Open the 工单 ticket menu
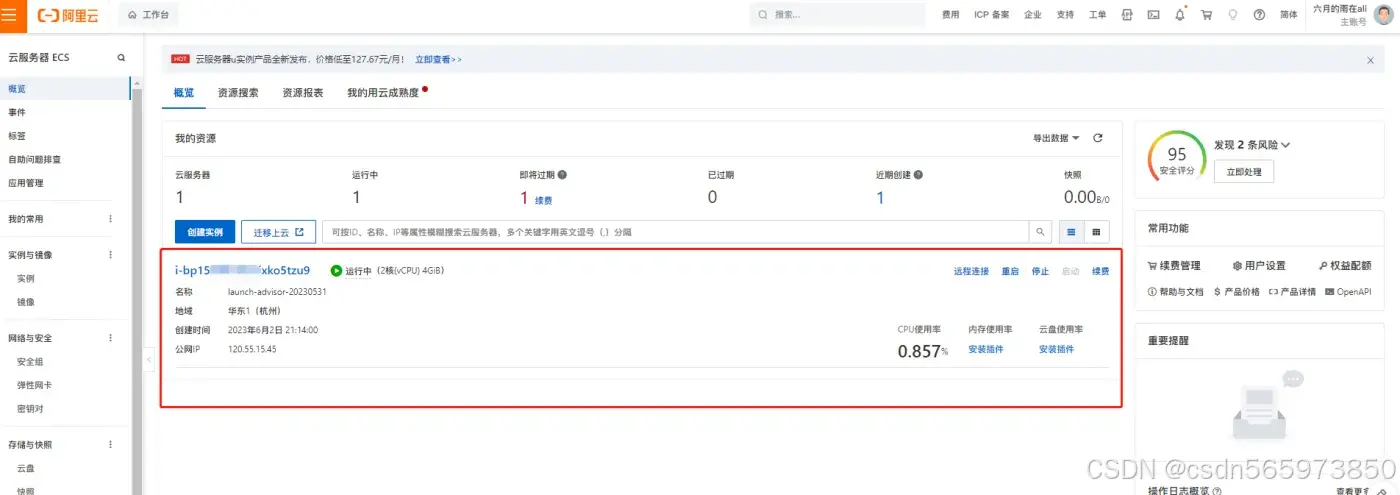The image size is (1400, 495). click(x=1097, y=15)
